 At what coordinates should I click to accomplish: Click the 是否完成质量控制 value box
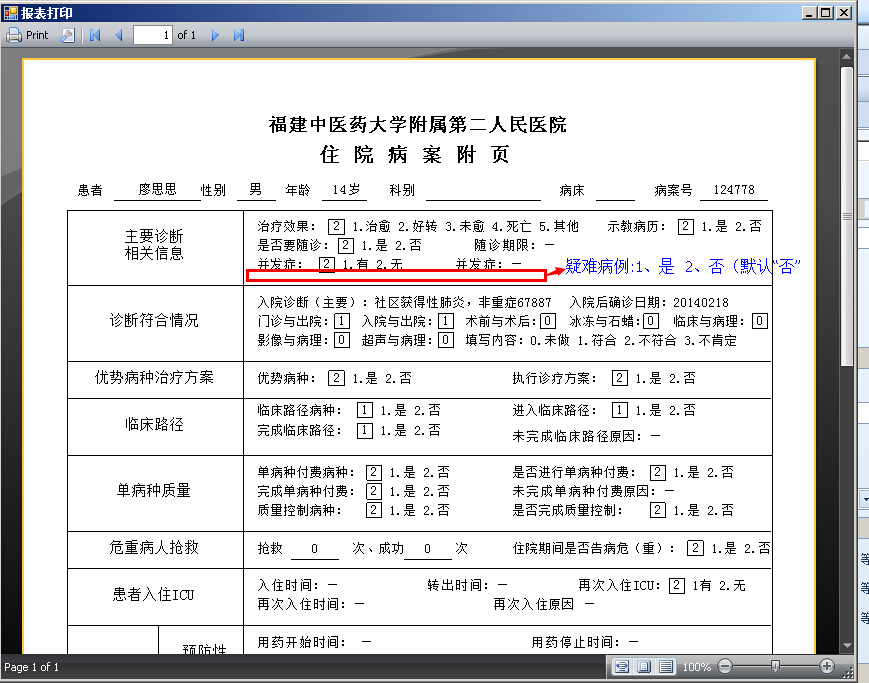point(657,510)
